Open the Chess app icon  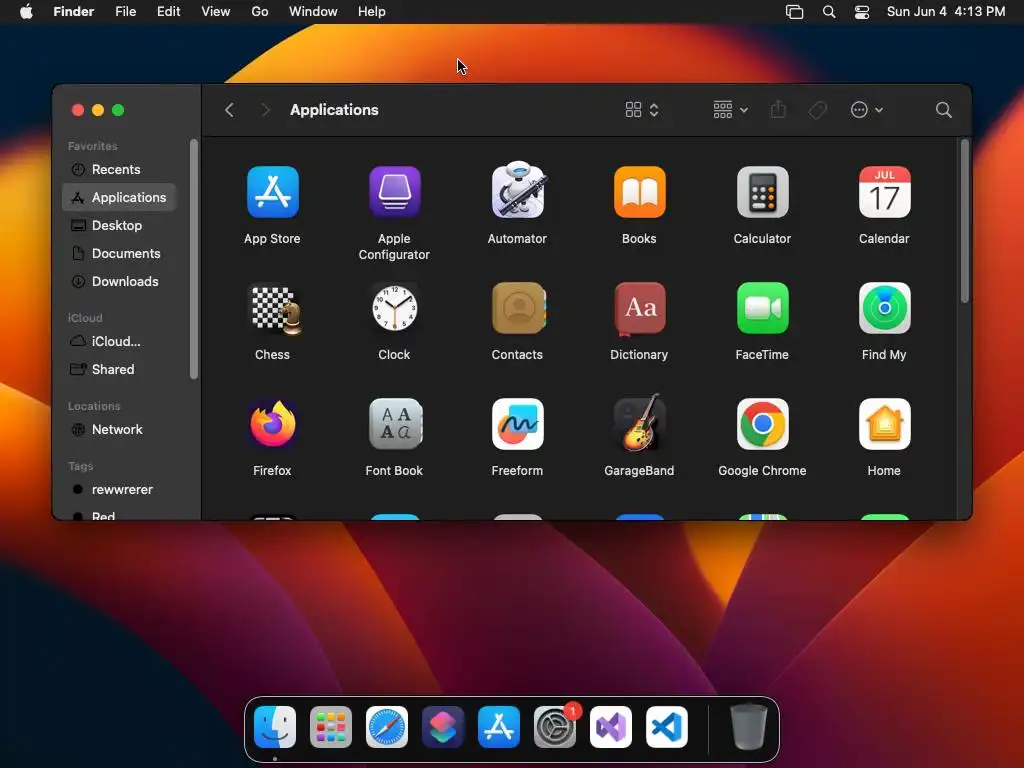coord(276,310)
